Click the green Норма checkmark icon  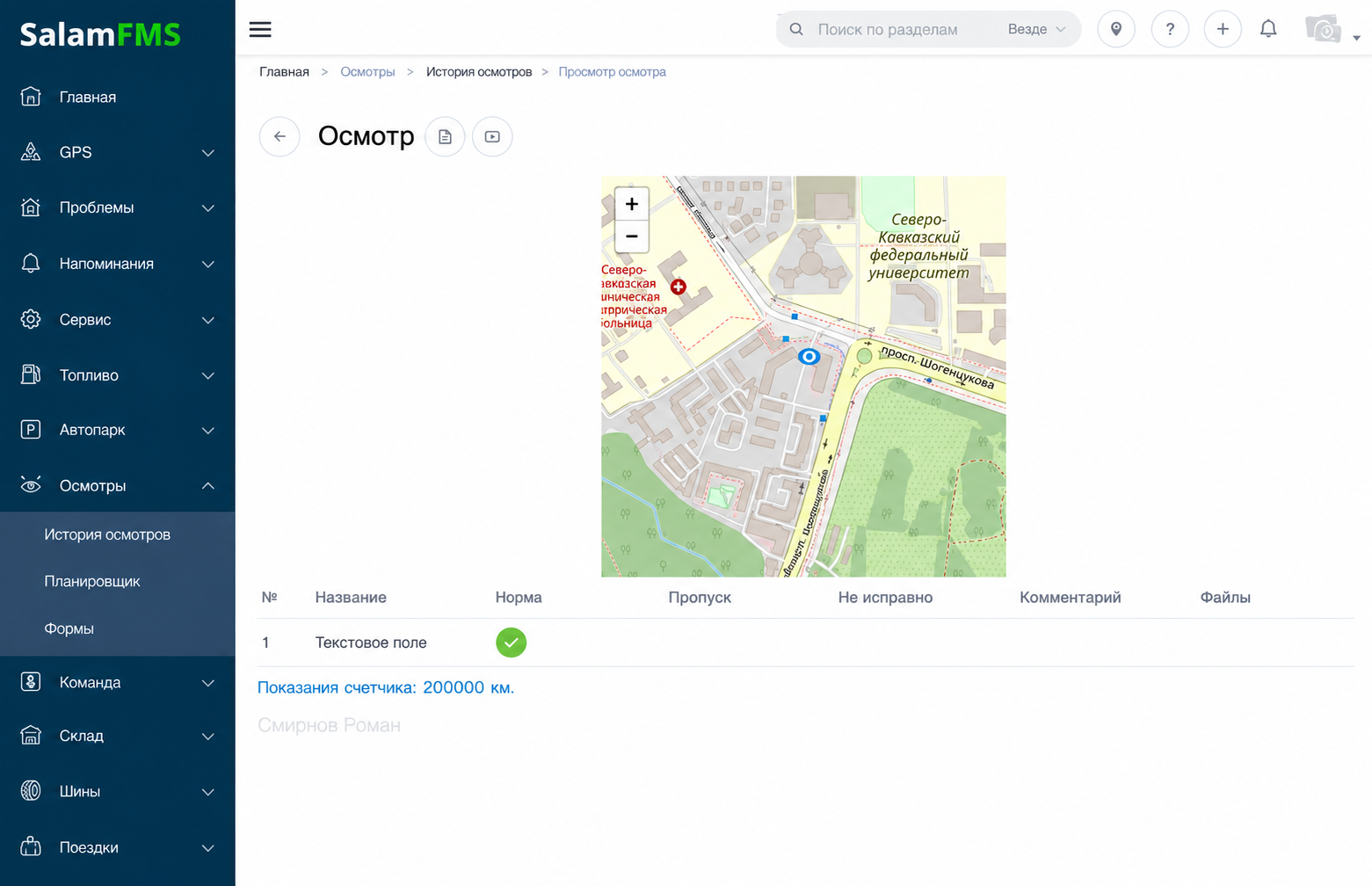click(511, 643)
